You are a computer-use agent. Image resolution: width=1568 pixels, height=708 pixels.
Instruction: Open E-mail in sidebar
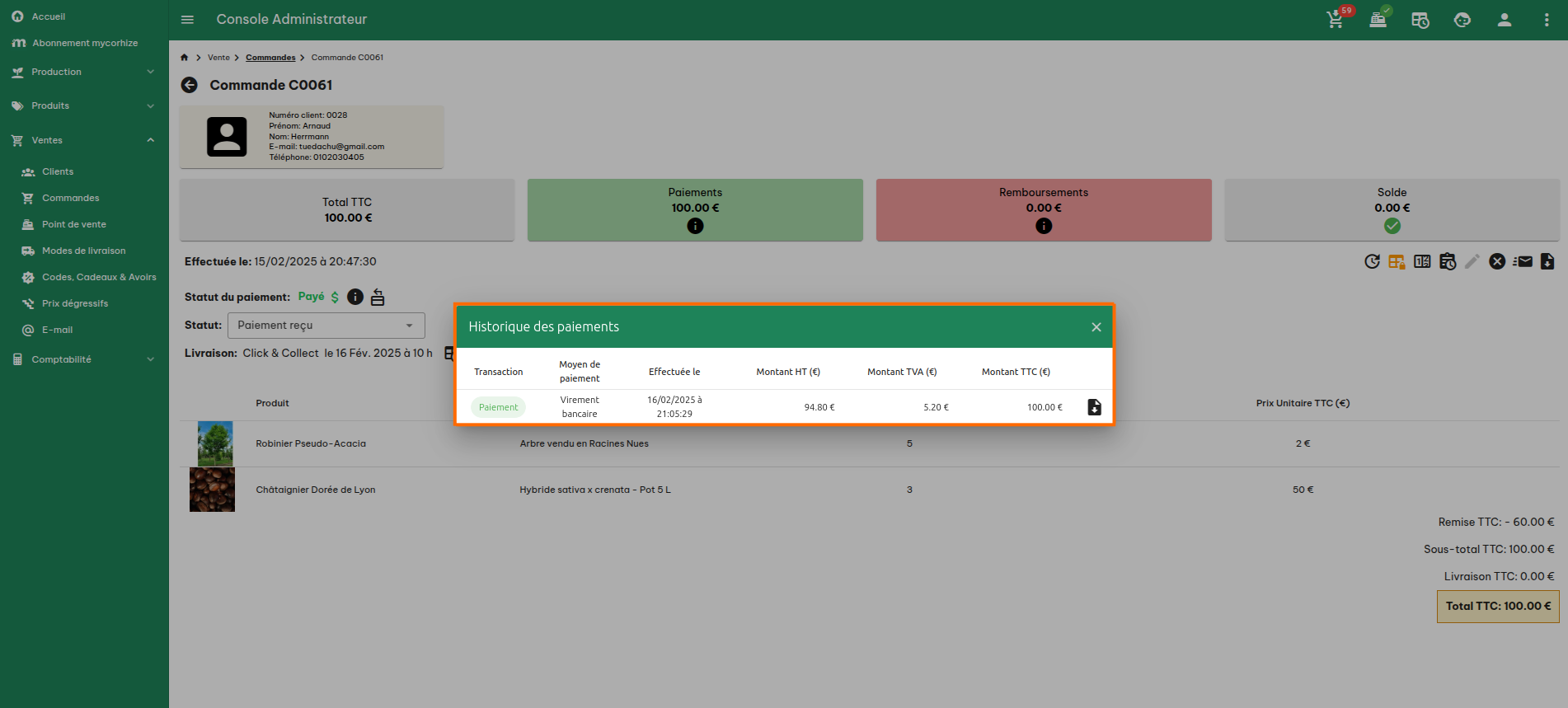57,330
